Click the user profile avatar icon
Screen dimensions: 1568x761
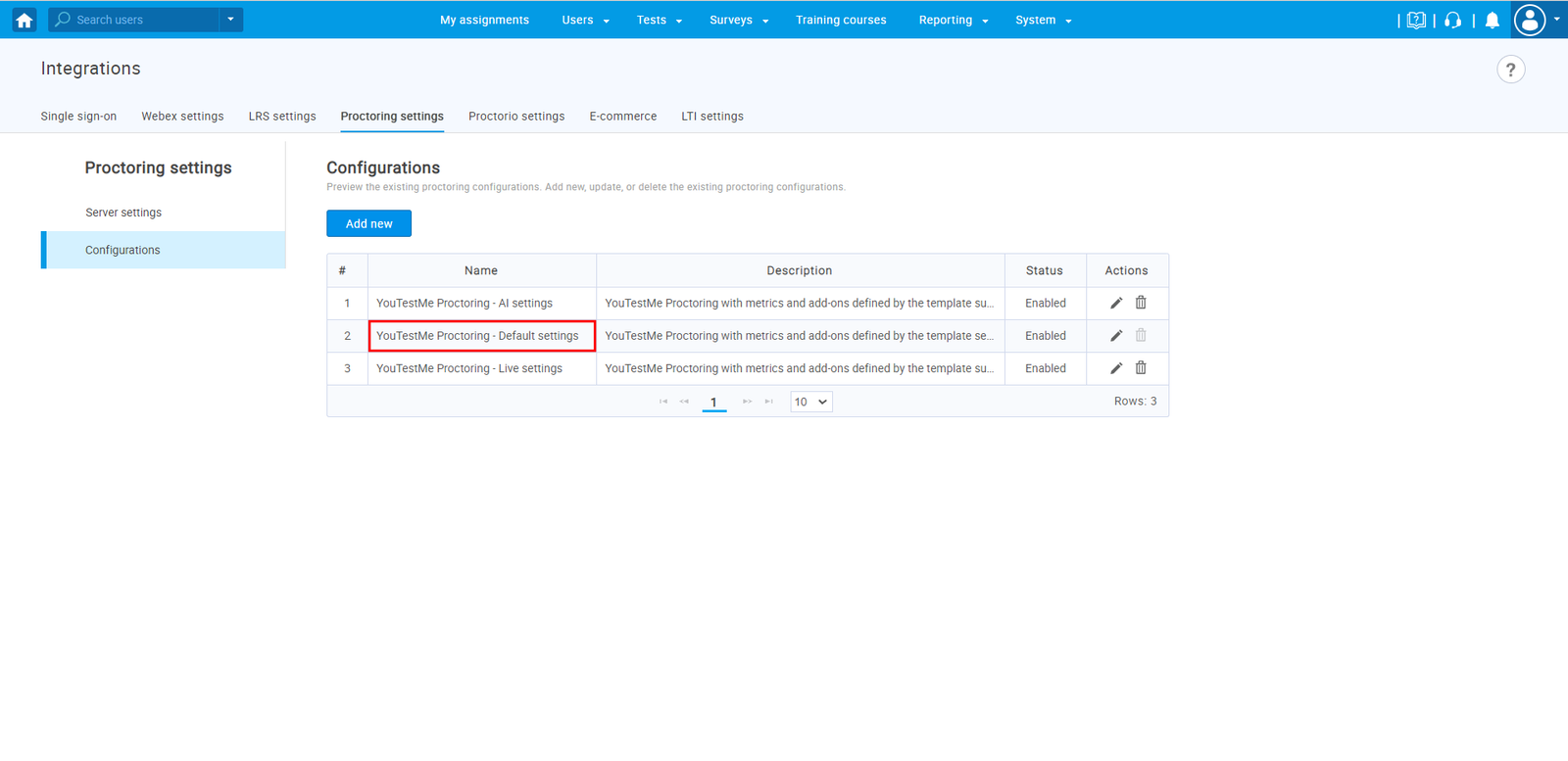click(1529, 20)
